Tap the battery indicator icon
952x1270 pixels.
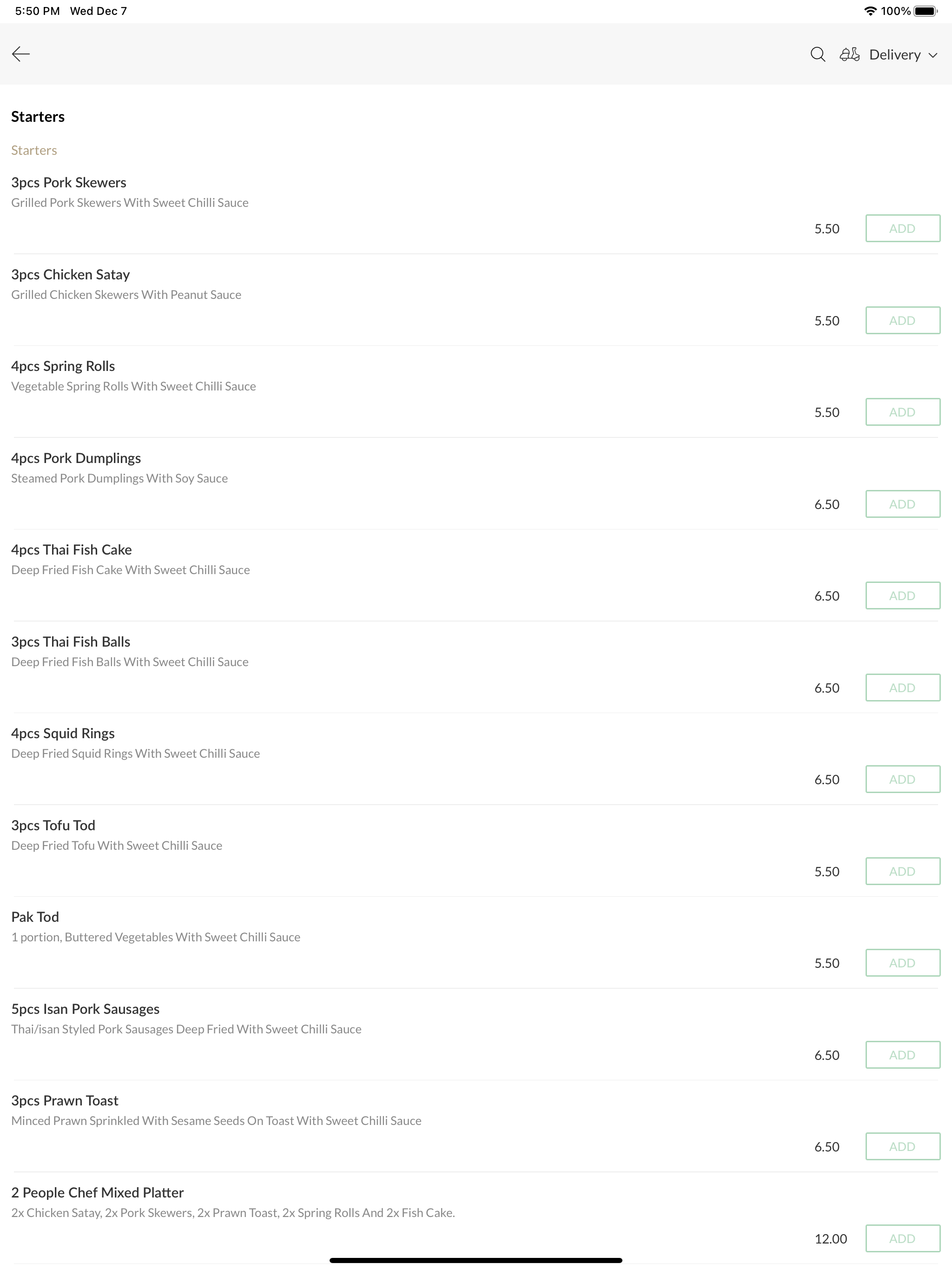click(x=926, y=11)
